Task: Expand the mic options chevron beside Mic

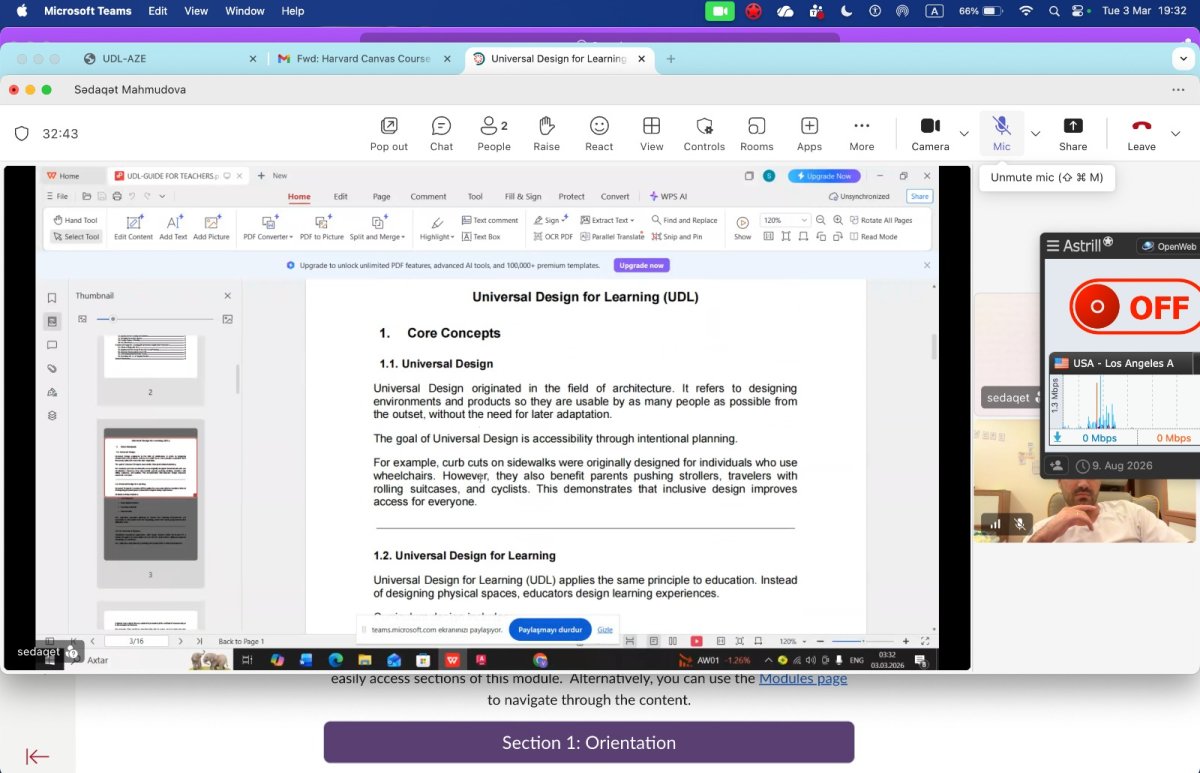Action: click(1035, 133)
